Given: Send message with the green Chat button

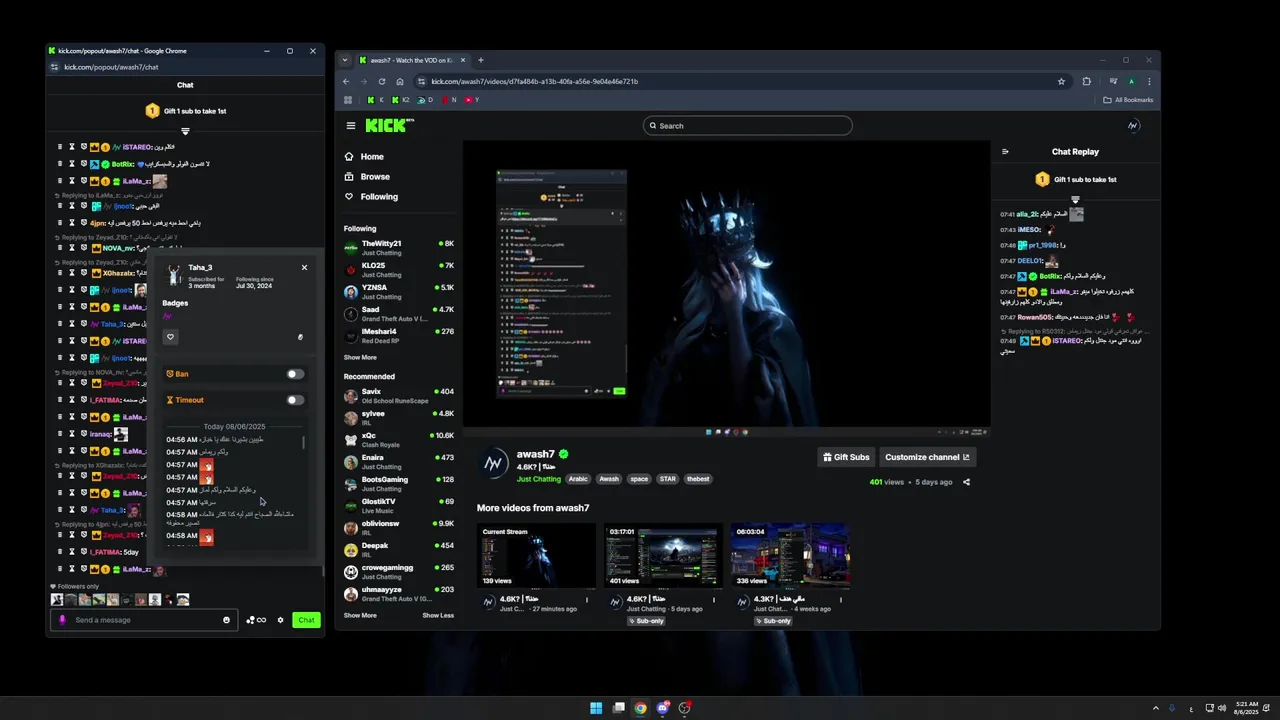Looking at the screenshot, I should pyautogui.click(x=306, y=620).
